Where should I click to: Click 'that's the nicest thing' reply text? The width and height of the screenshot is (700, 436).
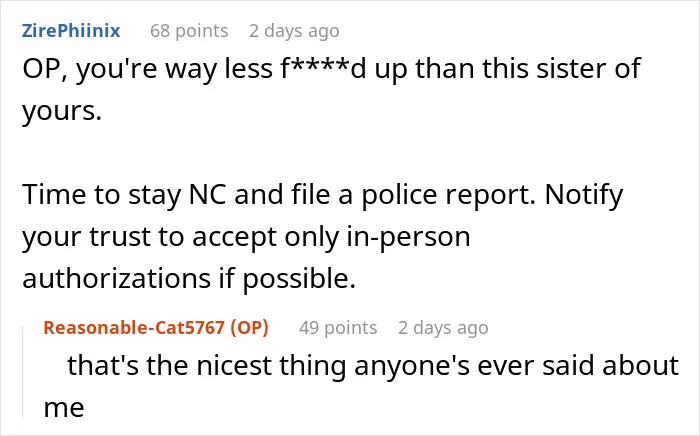[206, 365]
